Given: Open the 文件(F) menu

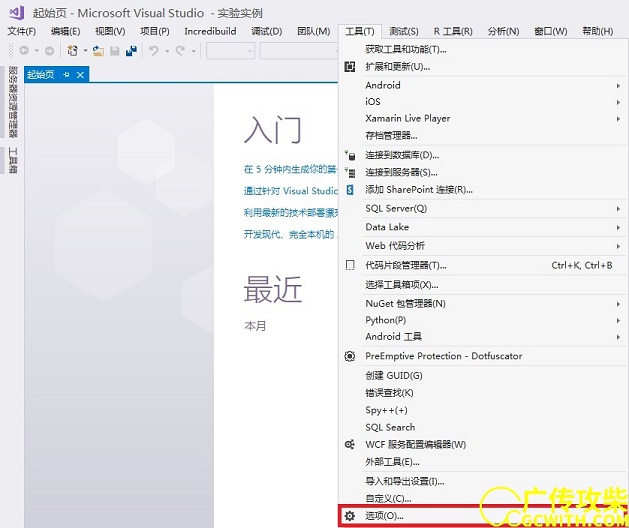Looking at the screenshot, I should (x=22, y=31).
